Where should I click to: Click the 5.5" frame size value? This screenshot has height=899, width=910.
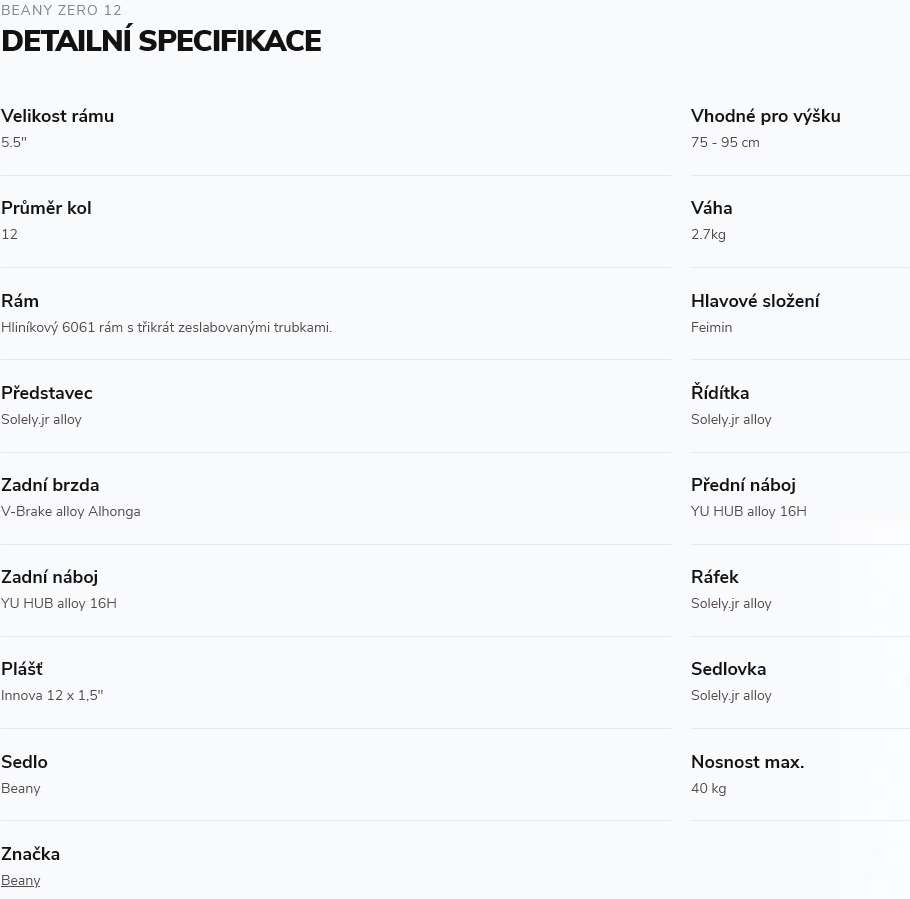click(14, 142)
